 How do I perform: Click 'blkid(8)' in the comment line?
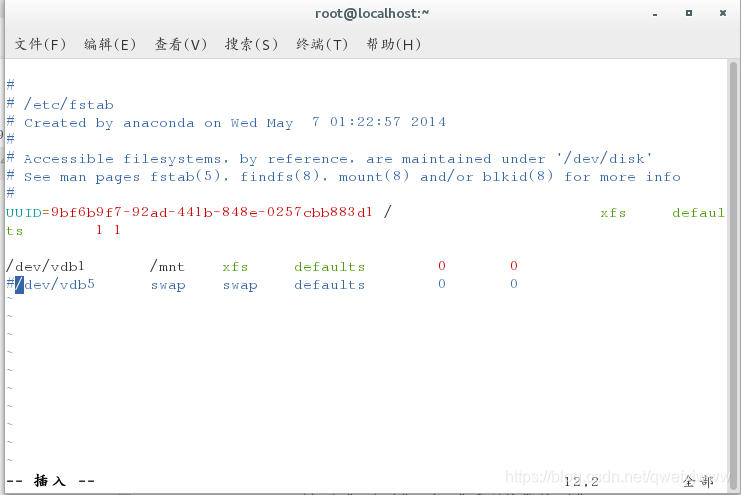coord(517,176)
